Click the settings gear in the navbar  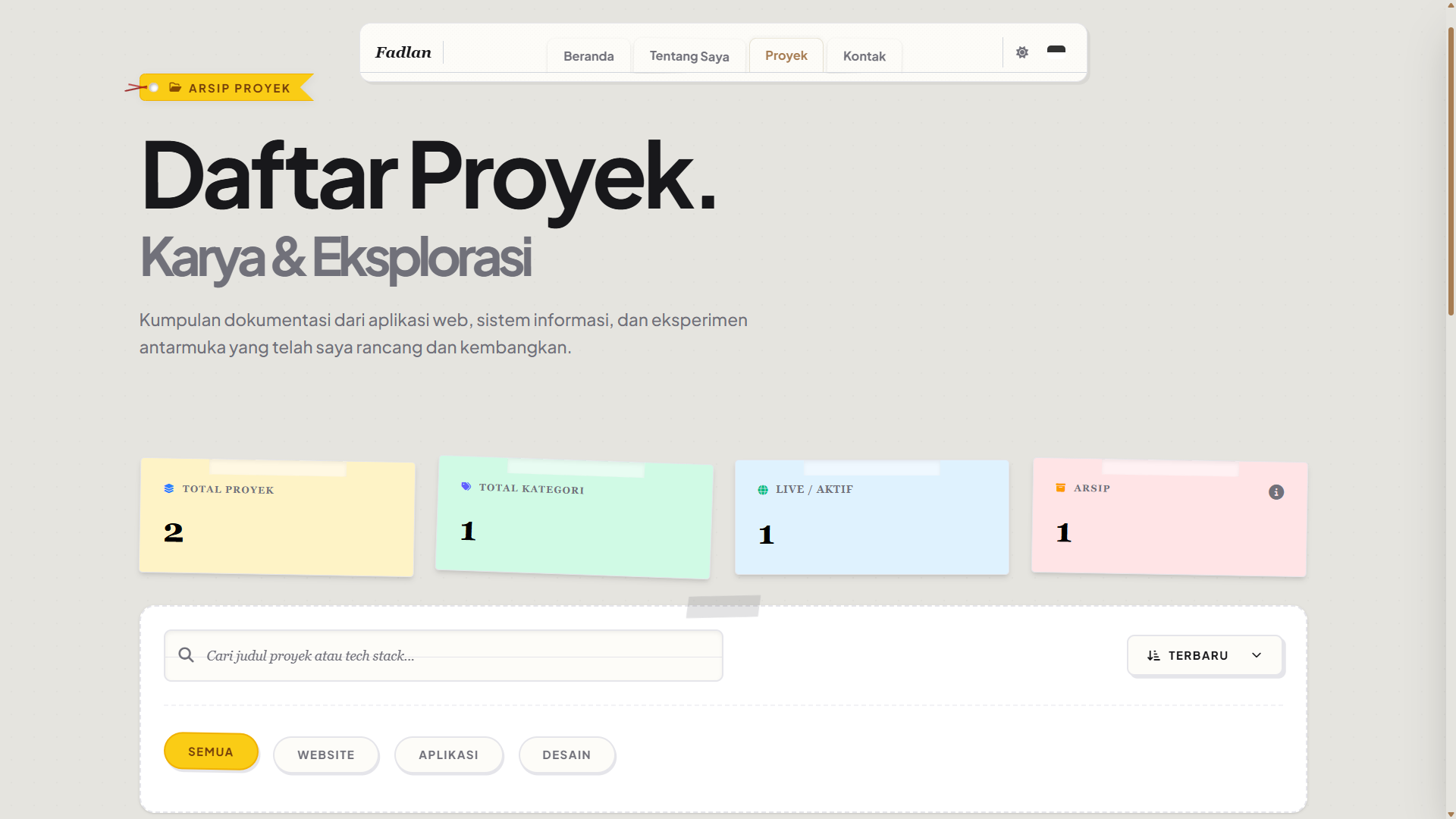(1021, 52)
